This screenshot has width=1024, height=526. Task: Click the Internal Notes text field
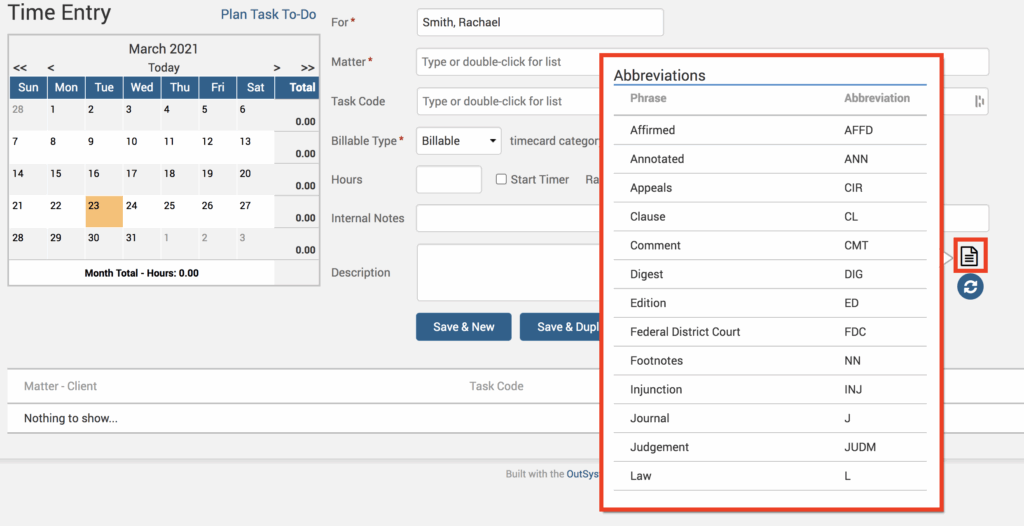pyautogui.click(x=507, y=218)
